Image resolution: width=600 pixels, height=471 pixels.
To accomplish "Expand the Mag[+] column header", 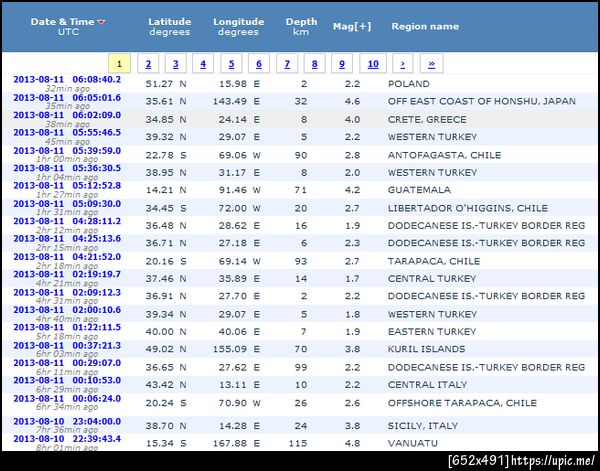I will click(x=352, y=26).
